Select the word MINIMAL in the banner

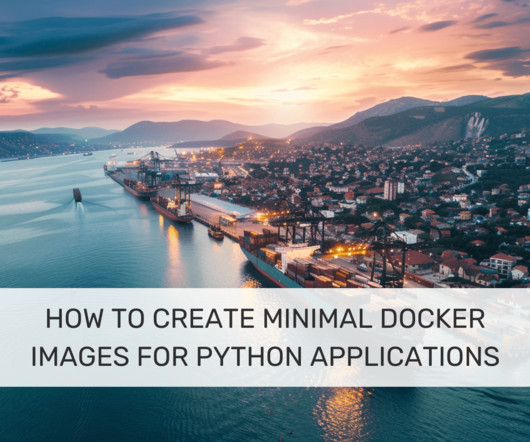pos(317,318)
